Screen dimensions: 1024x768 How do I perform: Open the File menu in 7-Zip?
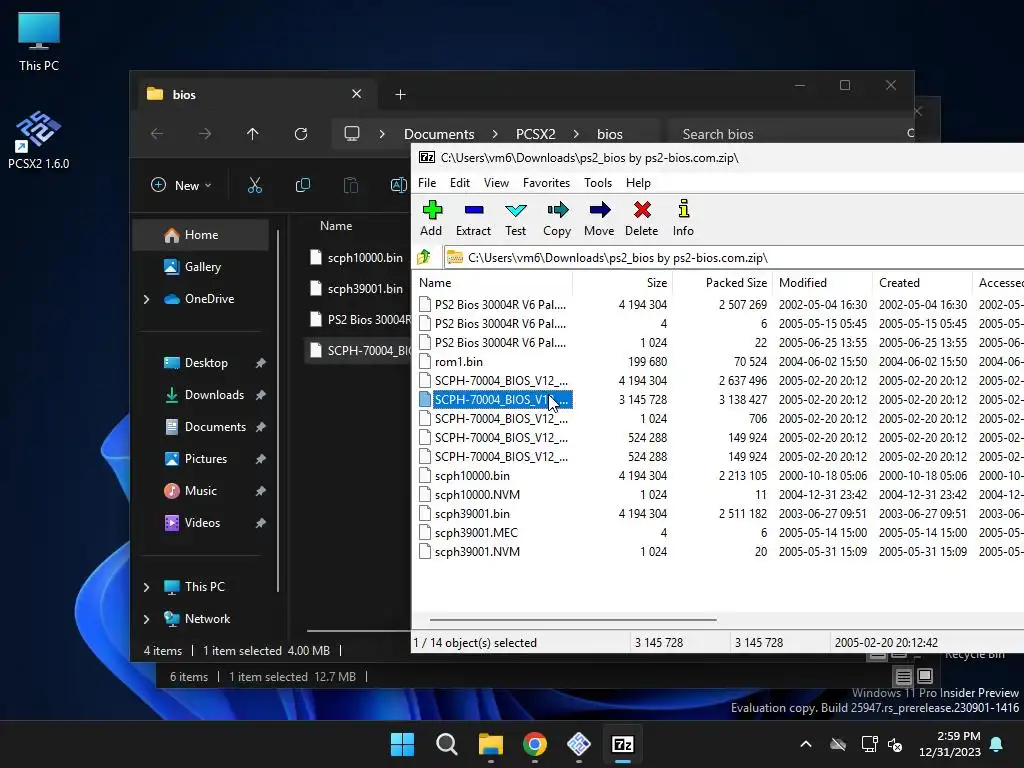point(427,183)
